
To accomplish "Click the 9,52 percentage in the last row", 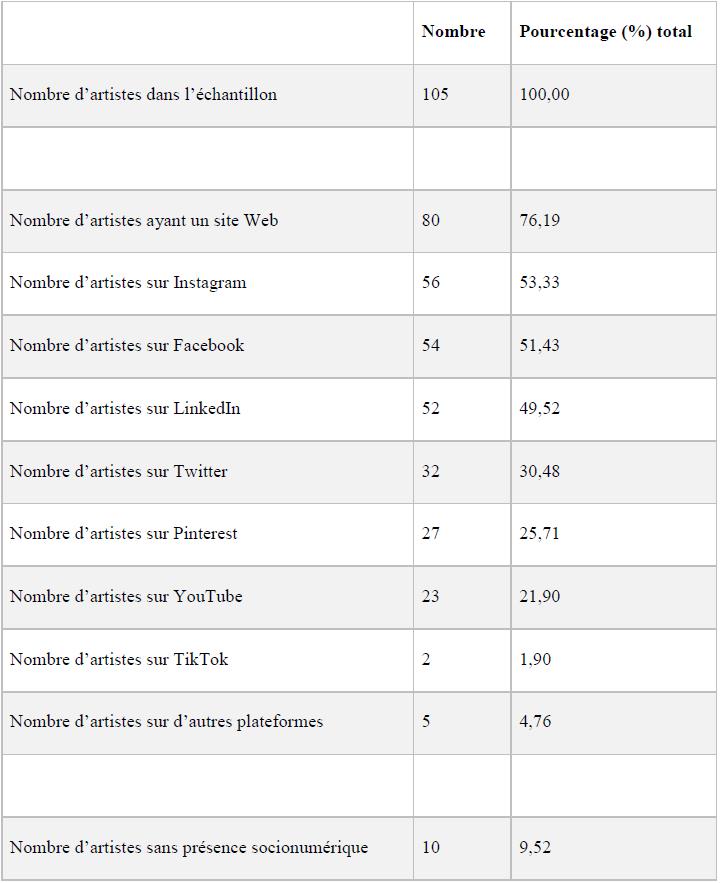I will pos(535,848).
